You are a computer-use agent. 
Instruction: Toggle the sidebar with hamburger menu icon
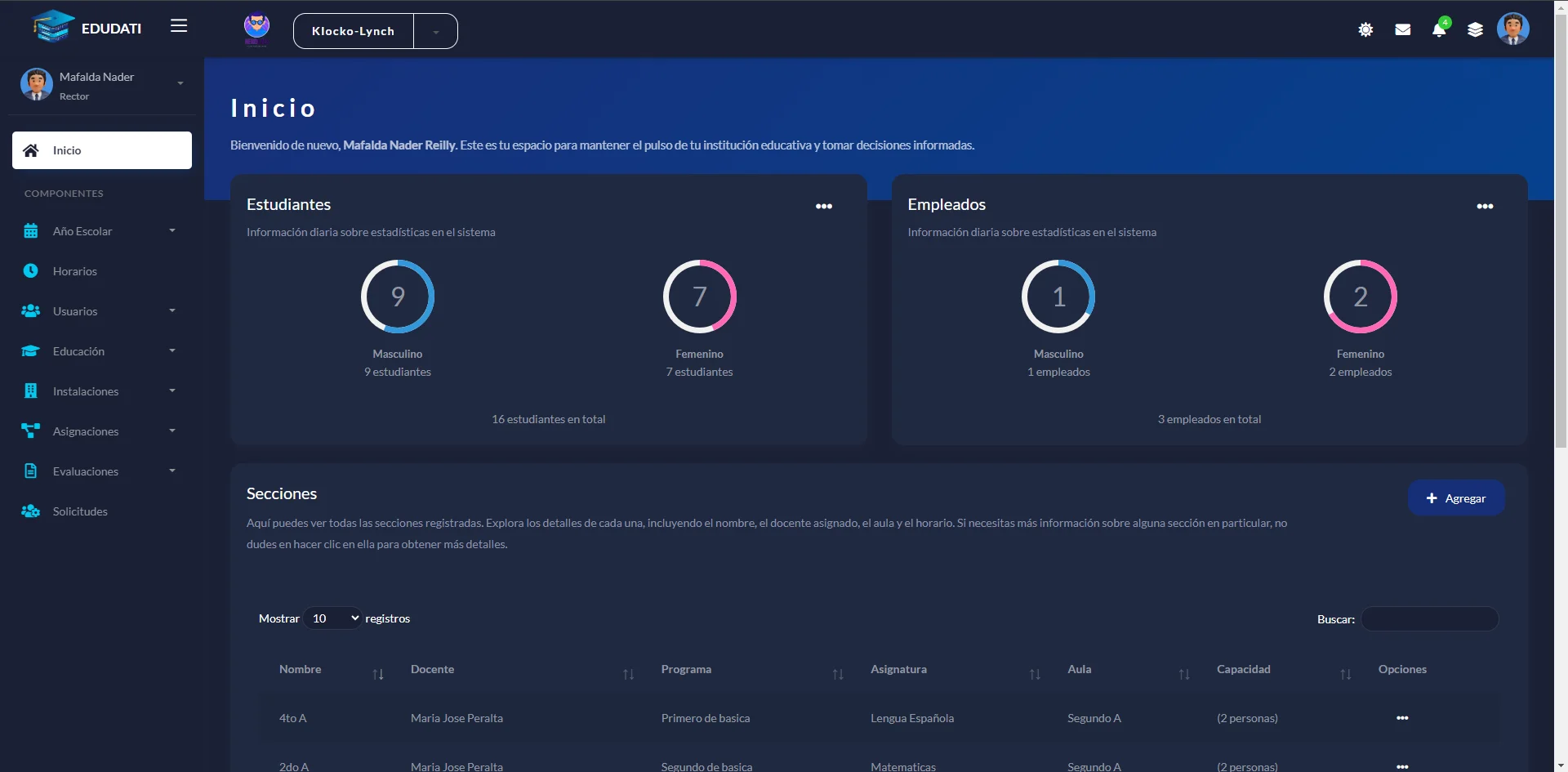(179, 26)
